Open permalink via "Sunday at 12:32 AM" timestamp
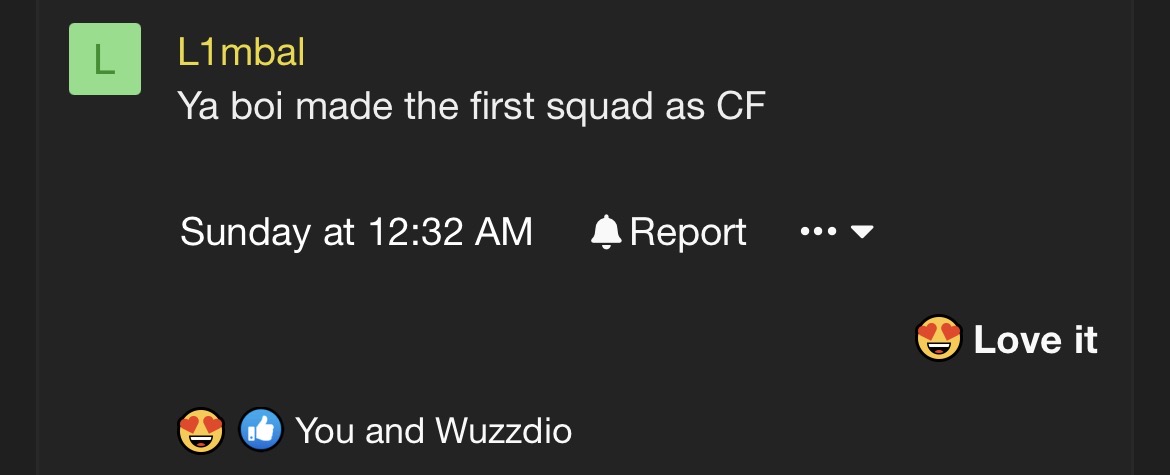This screenshot has height=475, width=1170. [356, 232]
